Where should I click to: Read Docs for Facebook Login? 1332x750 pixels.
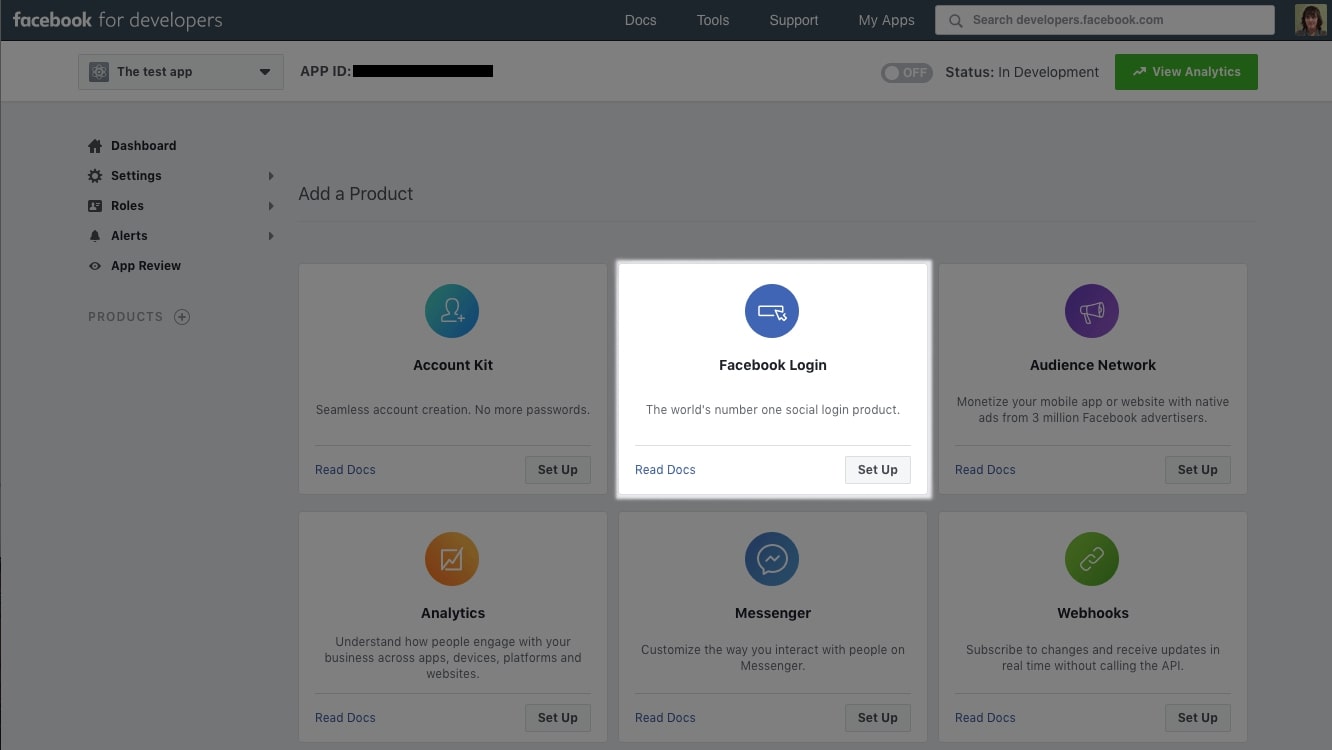[x=665, y=470]
